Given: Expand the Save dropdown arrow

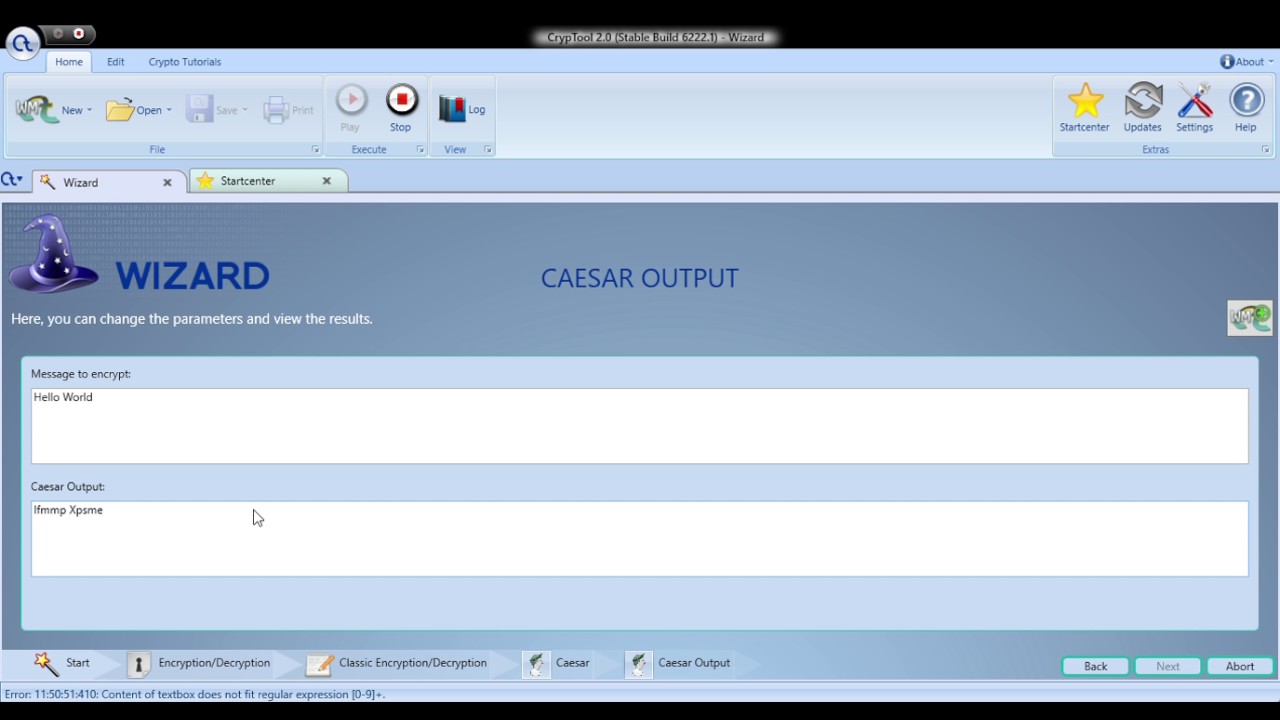Looking at the screenshot, I should point(245,110).
